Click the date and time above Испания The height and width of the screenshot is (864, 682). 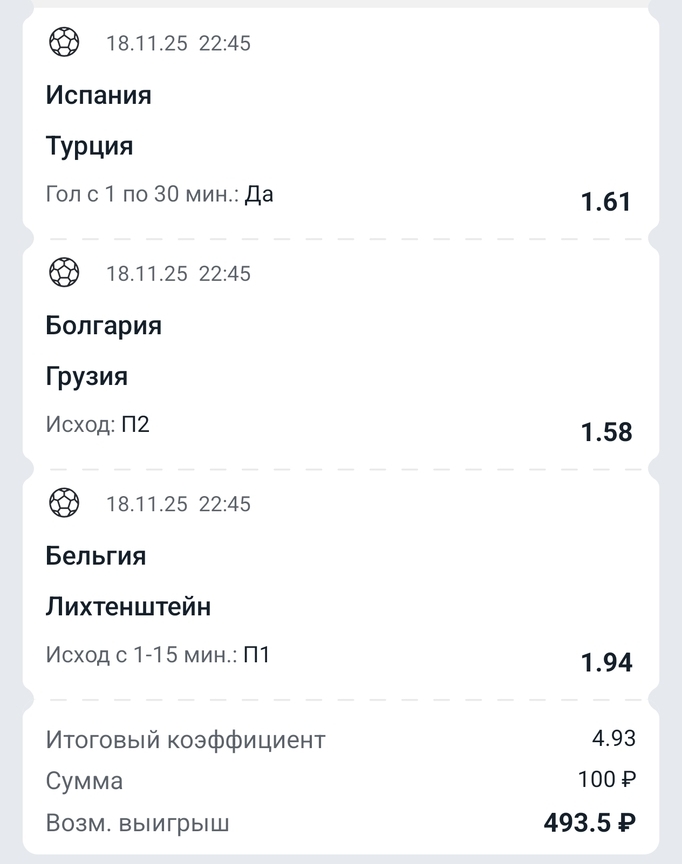[178, 43]
